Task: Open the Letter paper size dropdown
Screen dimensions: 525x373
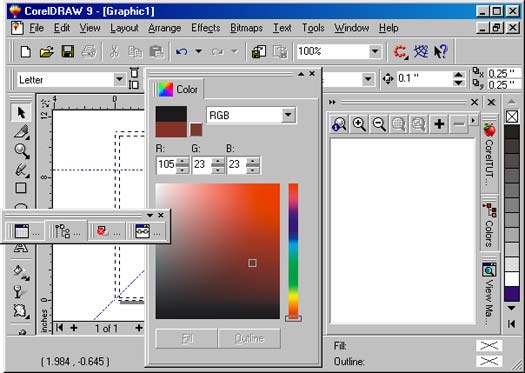Action: (x=119, y=80)
